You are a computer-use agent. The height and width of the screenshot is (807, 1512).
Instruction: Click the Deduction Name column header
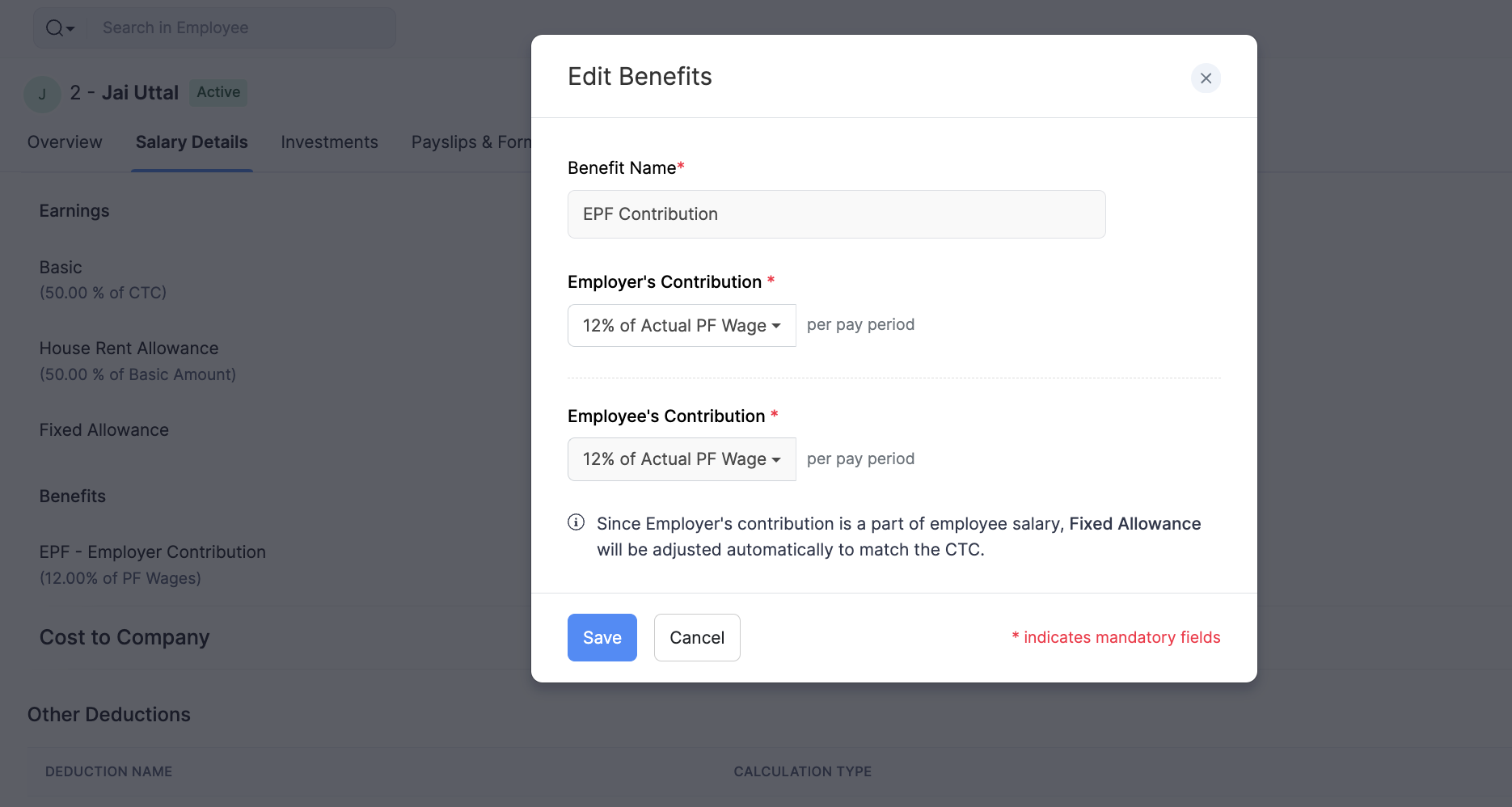[x=108, y=771]
